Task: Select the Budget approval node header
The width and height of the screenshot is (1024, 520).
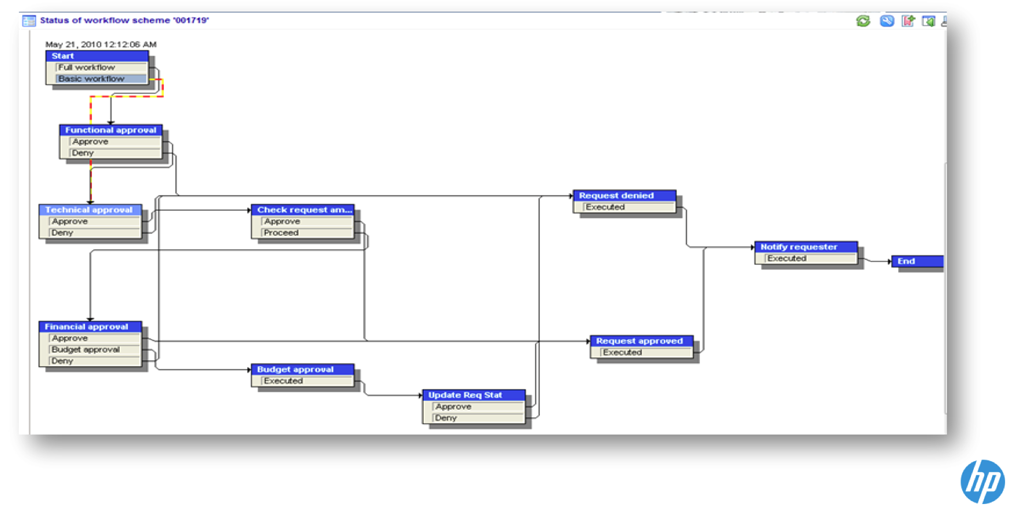Action: [x=303, y=369]
